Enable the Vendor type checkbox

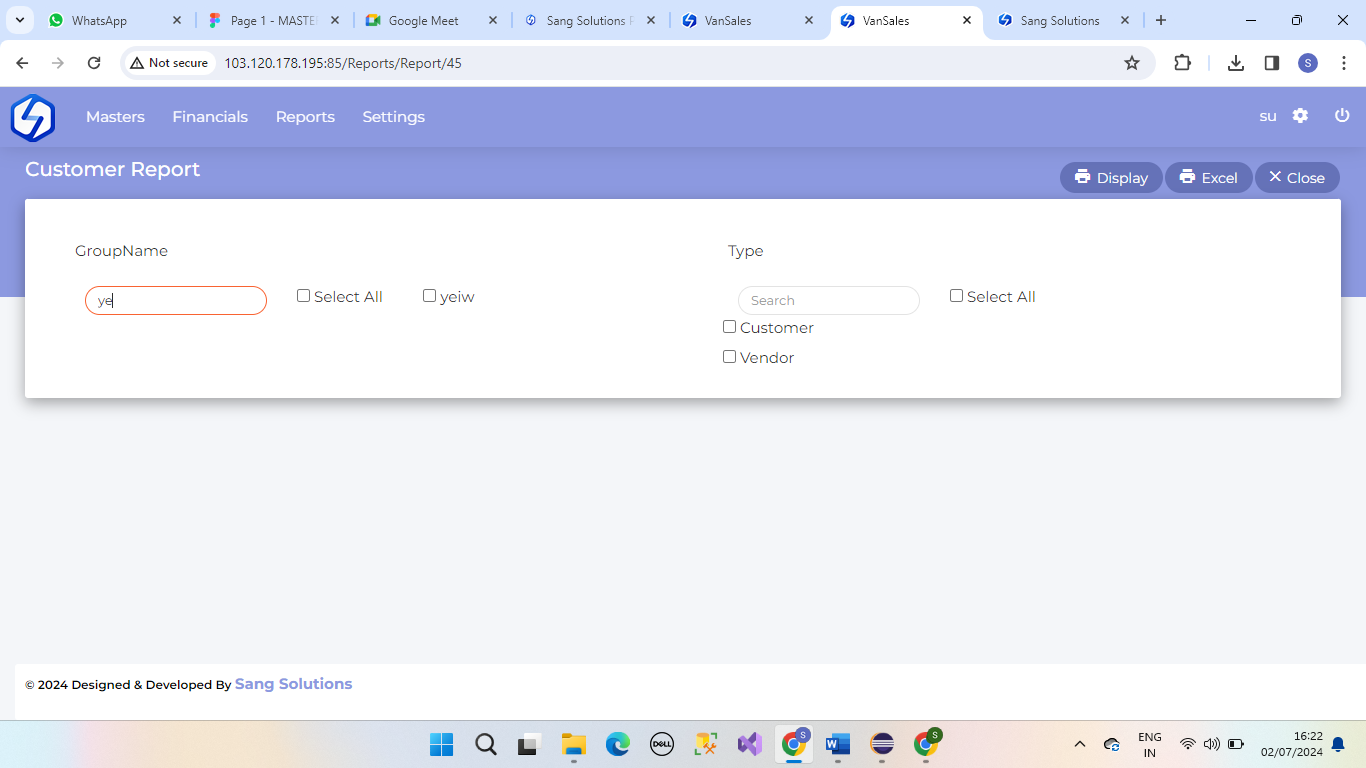tap(730, 357)
